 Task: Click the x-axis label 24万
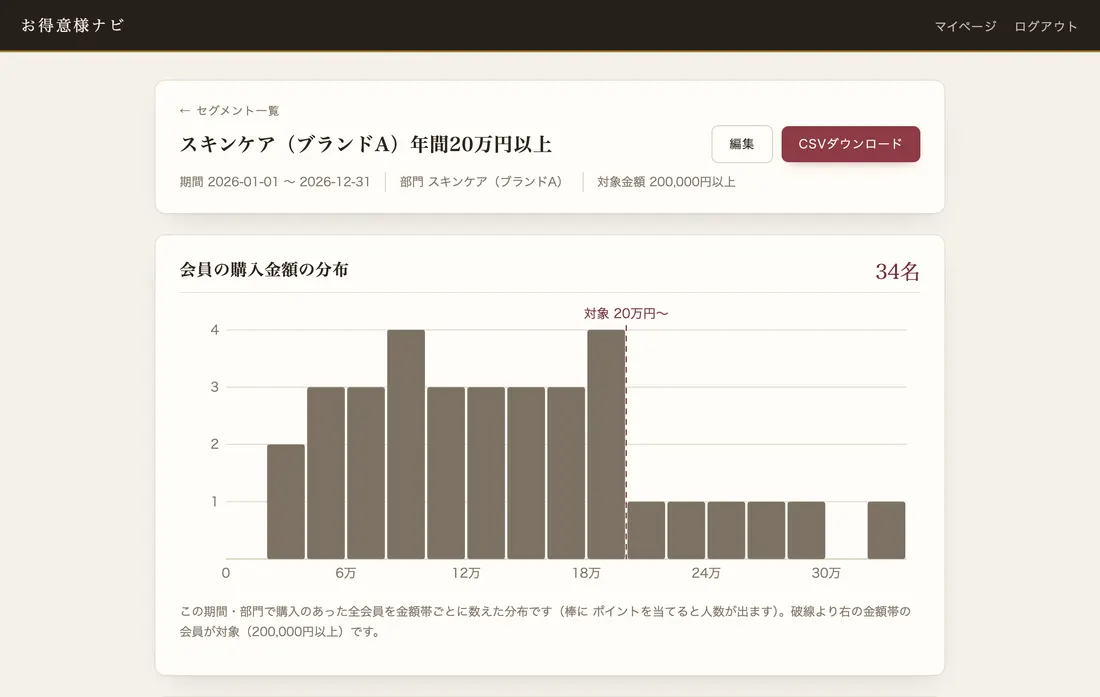706,573
